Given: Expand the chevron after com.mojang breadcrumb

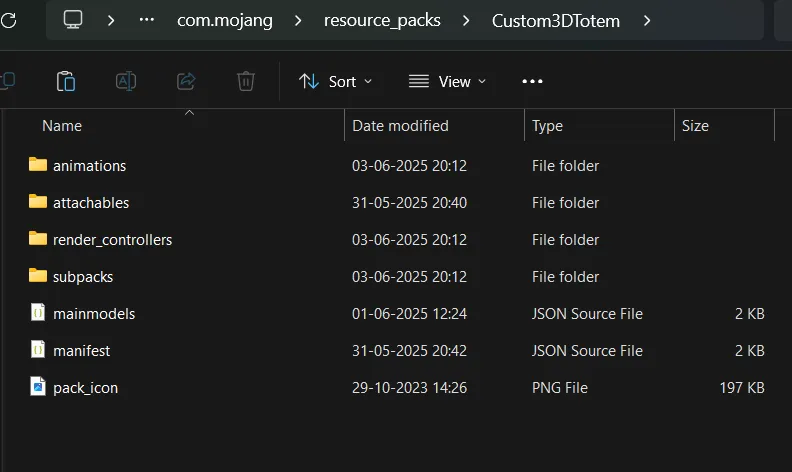Looking at the screenshot, I should click(298, 21).
